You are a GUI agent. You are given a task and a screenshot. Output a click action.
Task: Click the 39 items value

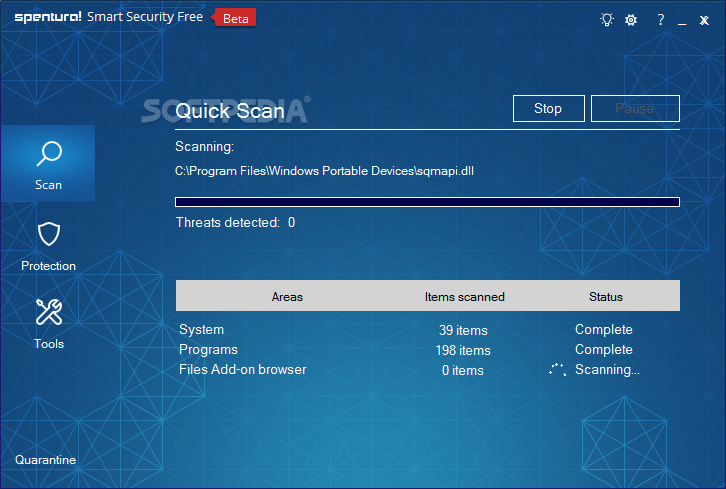pos(463,330)
